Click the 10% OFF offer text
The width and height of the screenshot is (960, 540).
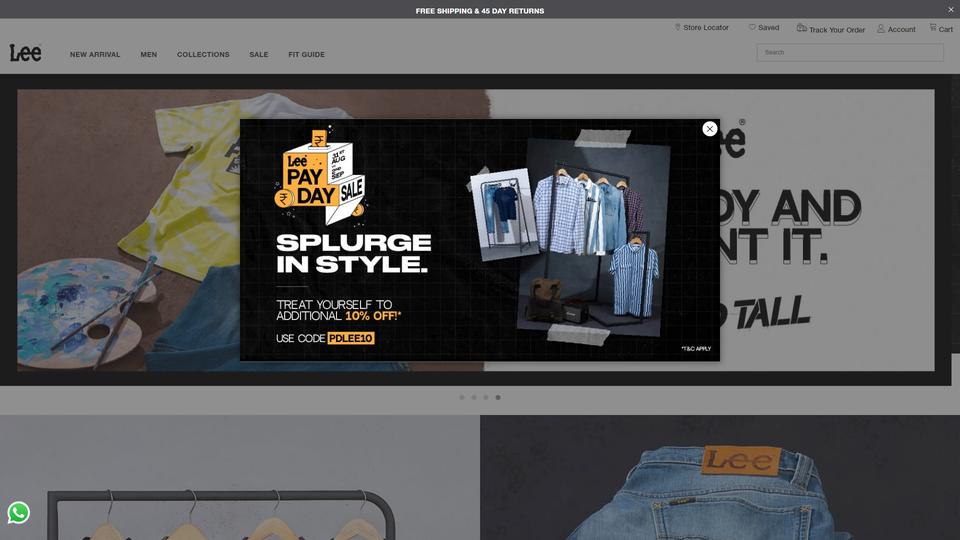point(373,316)
